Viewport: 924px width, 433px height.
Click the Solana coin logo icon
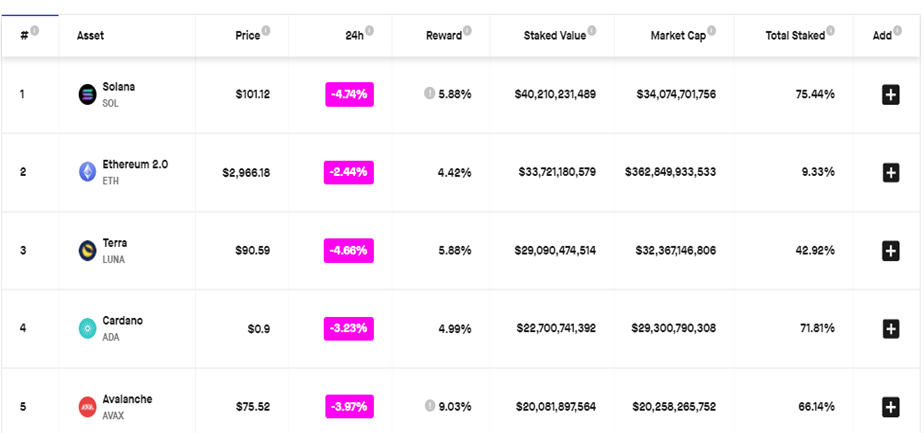[x=87, y=94]
